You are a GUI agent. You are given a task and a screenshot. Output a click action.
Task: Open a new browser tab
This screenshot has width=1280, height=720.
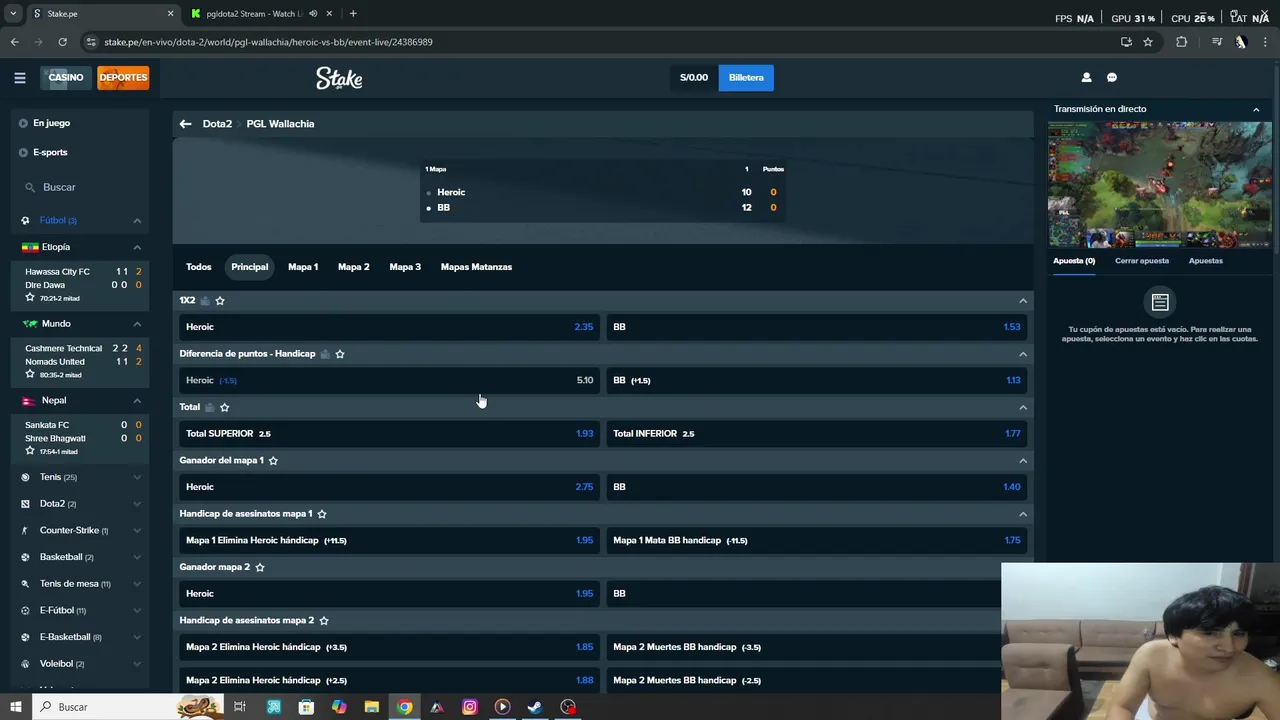[353, 14]
